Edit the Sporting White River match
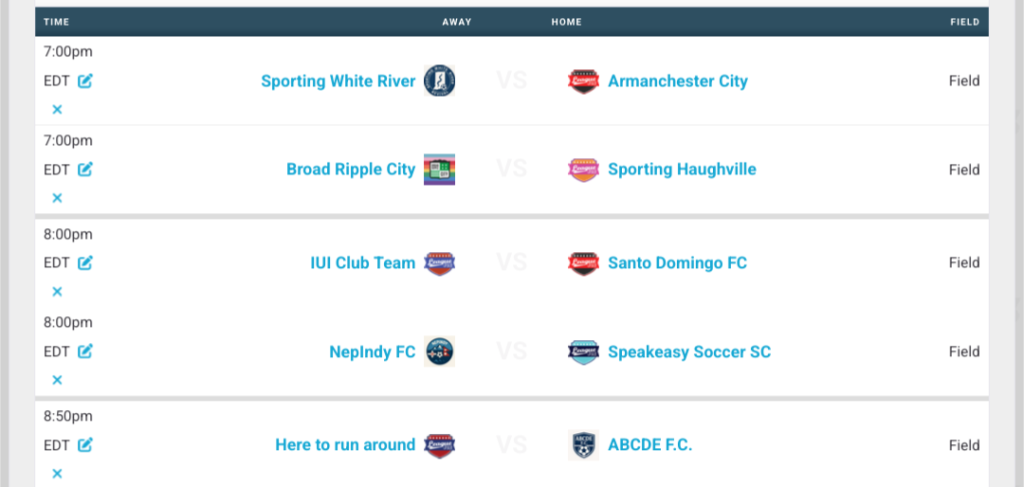This screenshot has height=487, width=1024. (85, 81)
